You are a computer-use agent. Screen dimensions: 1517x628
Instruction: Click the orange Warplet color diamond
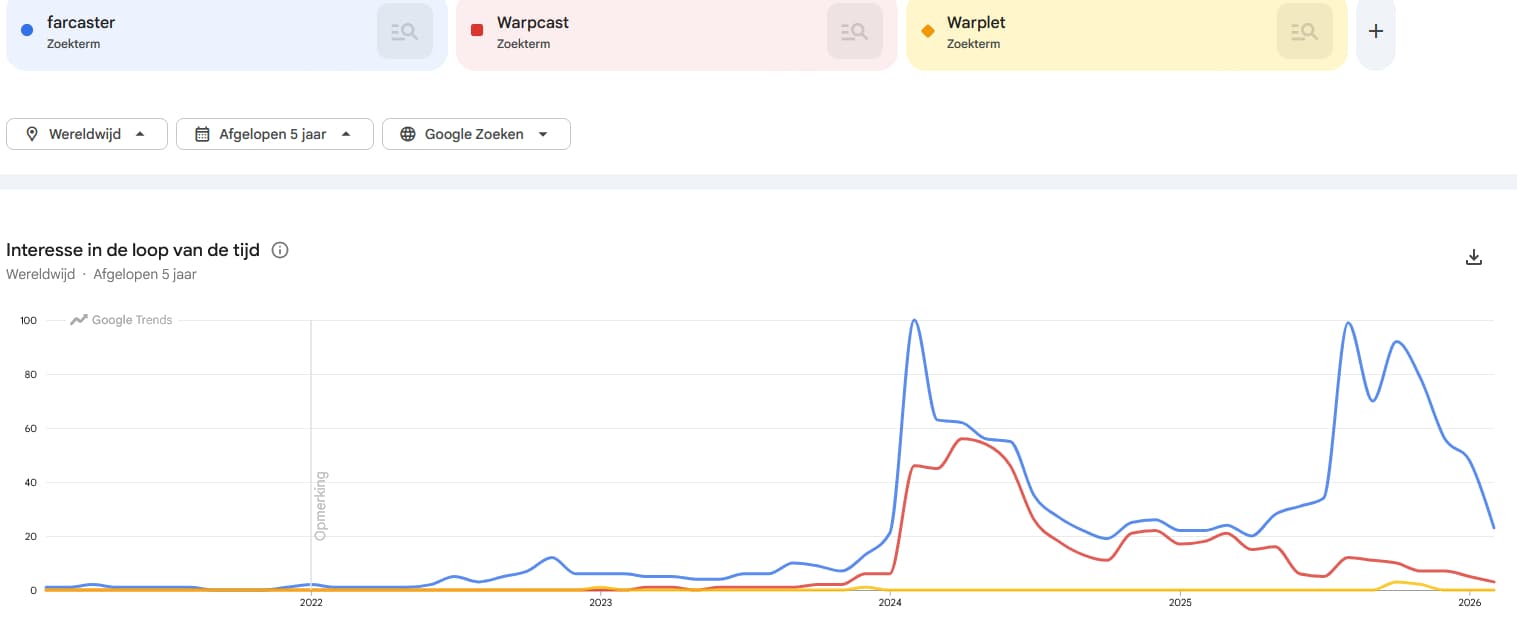pyautogui.click(x=927, y=30)
